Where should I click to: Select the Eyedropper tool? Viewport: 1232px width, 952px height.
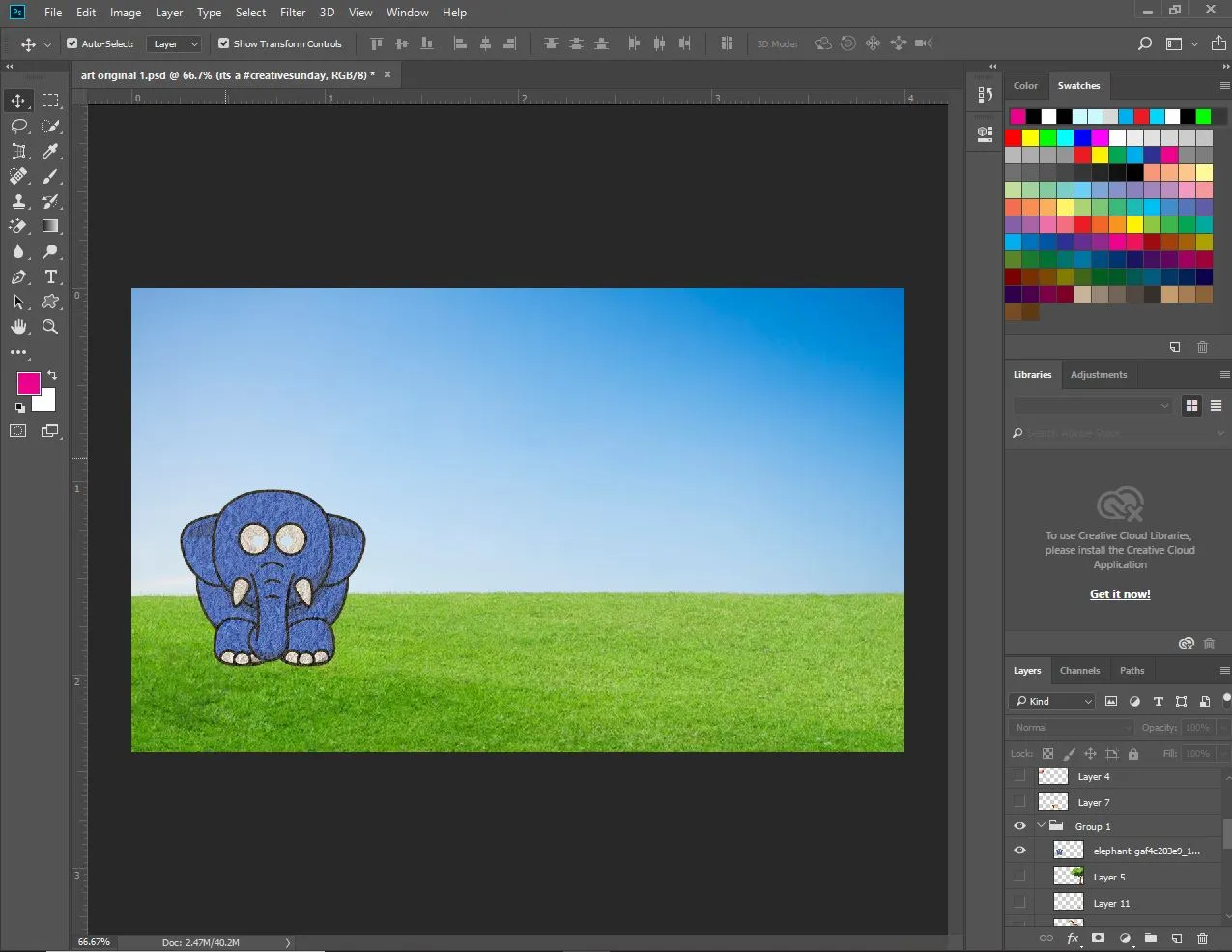point(50,151)
